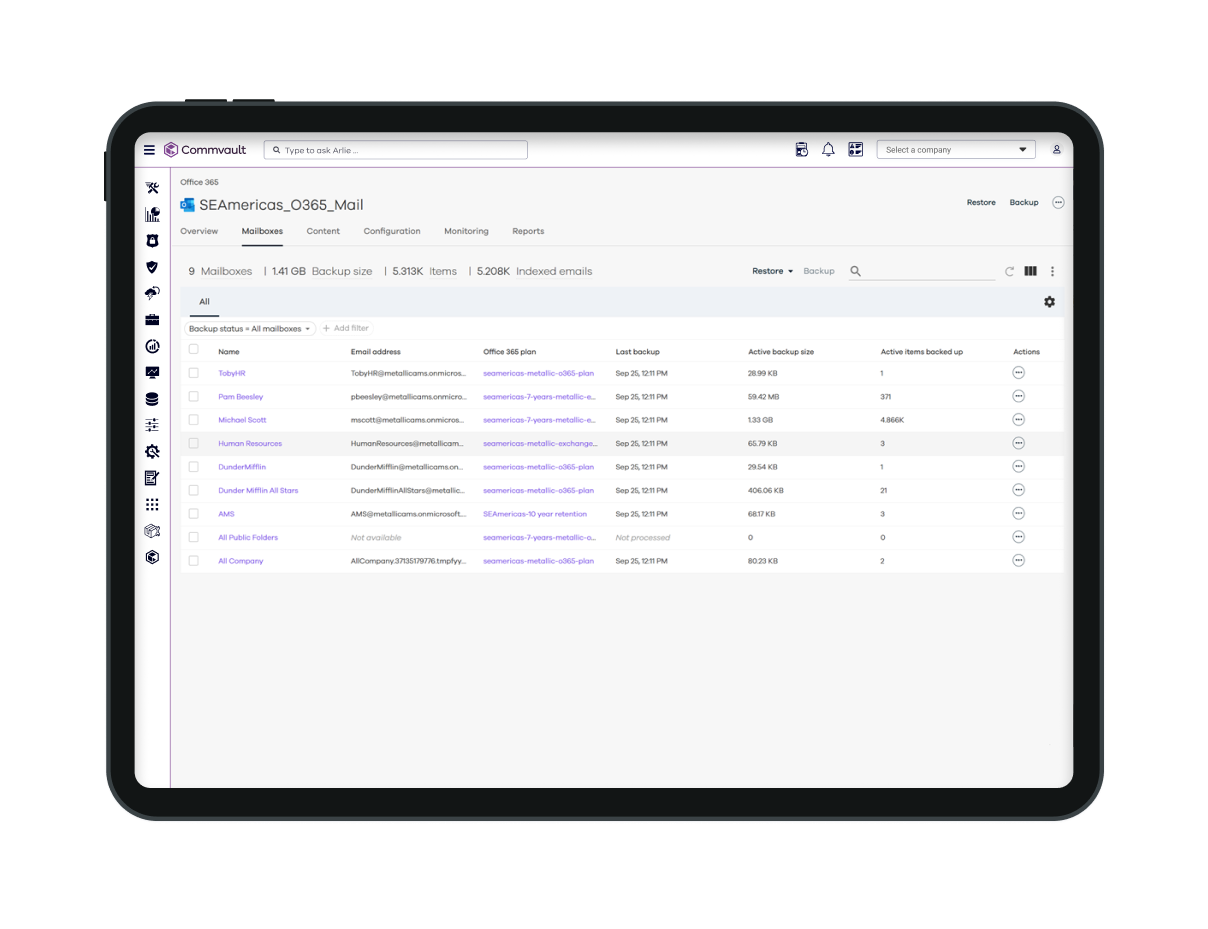1208x929 pixels.
Task: Open actions menu for Michael Scott row
Action: point(1018,420)
